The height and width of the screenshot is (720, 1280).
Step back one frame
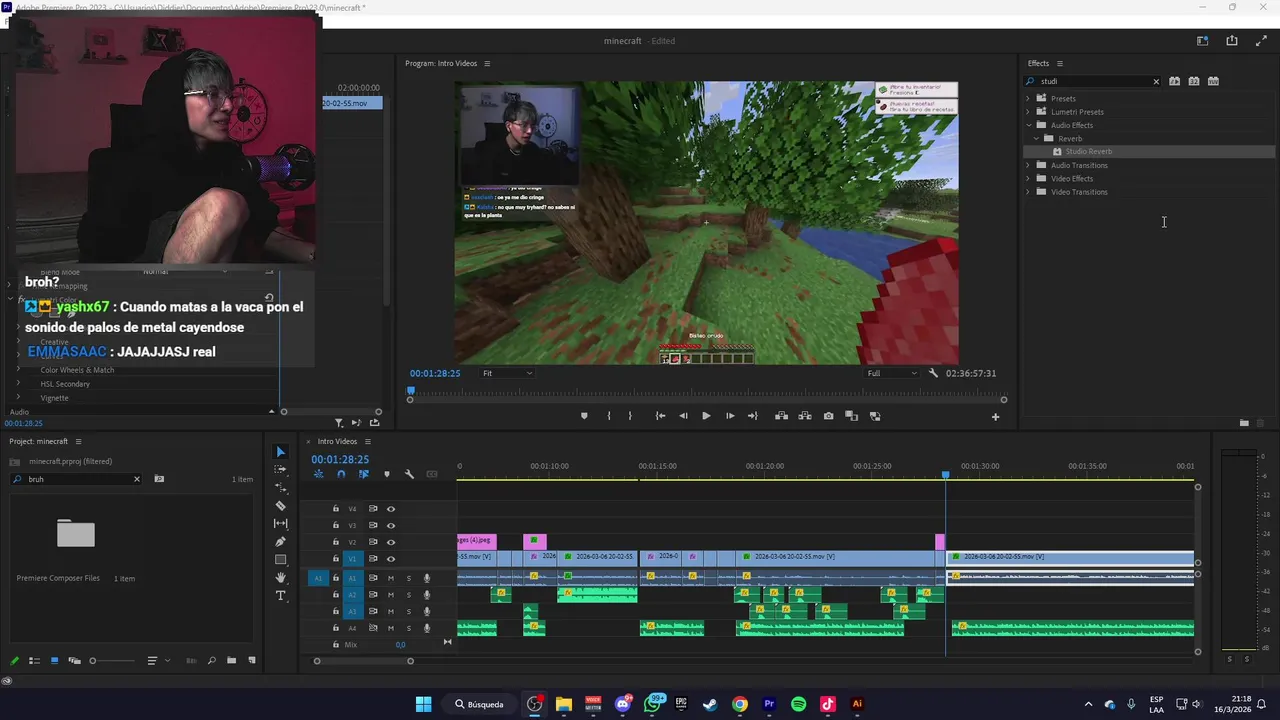[683, 416]
